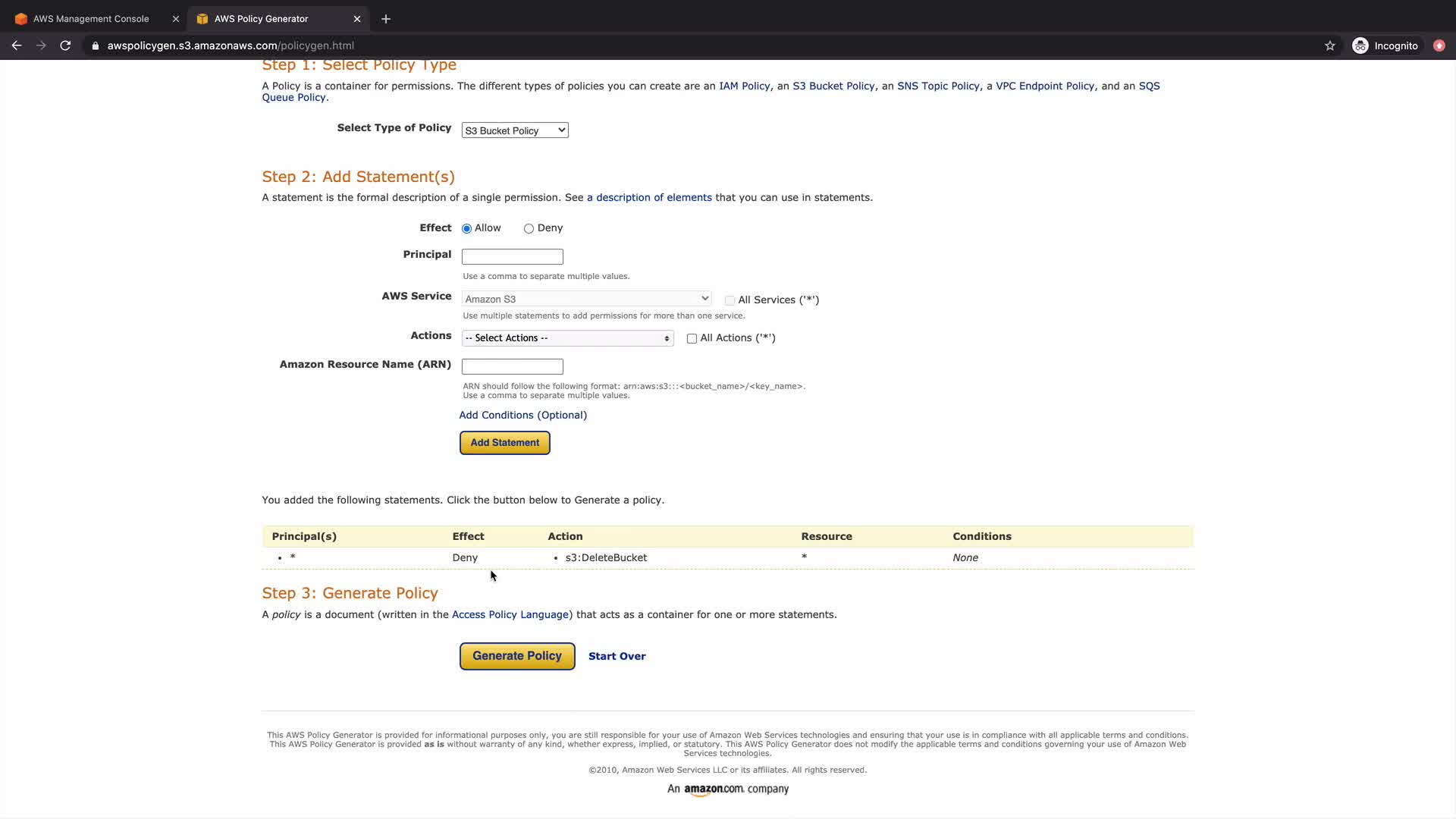
Task: Check the All Actions ('*') checkbox
Action: 692,339
